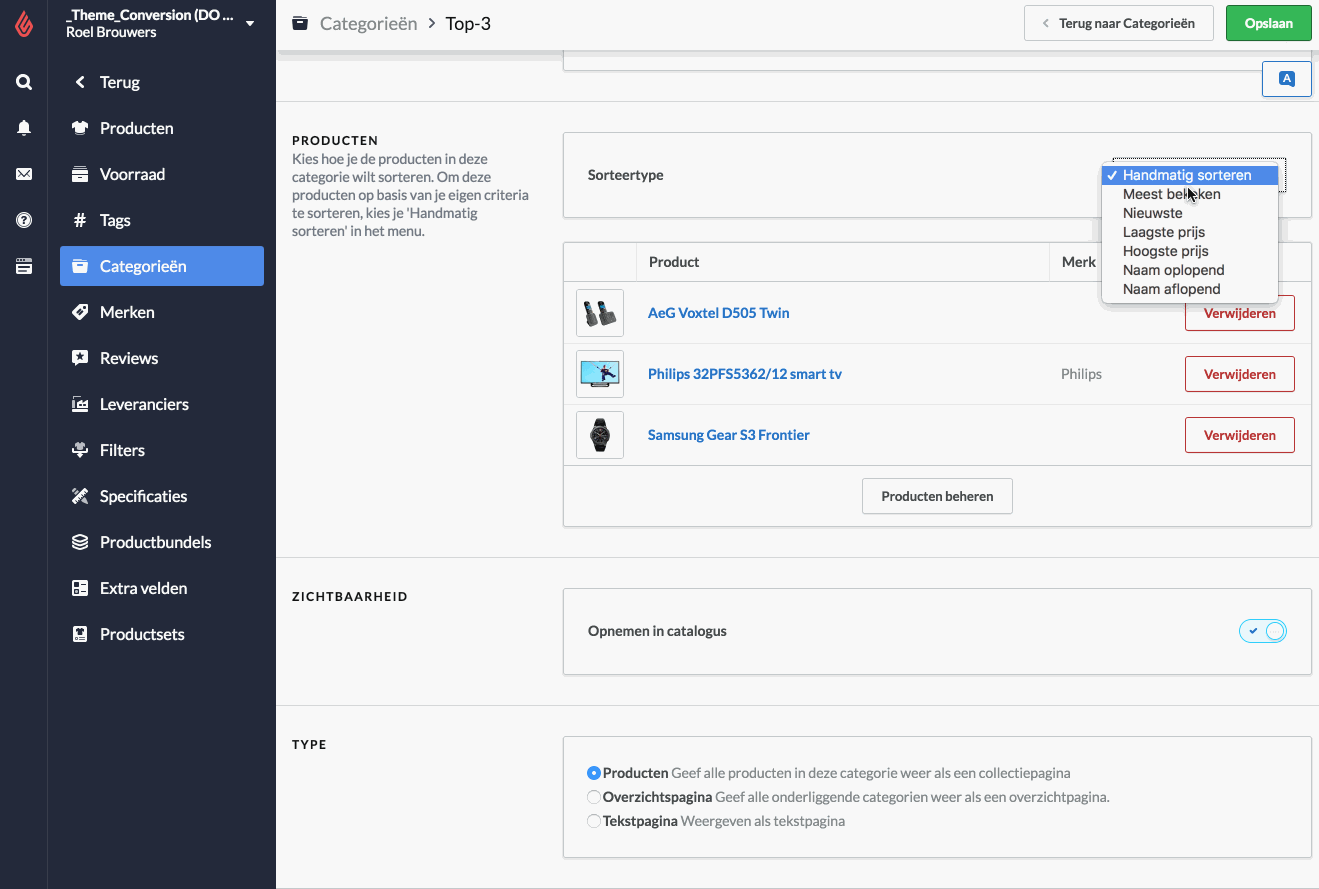Click breadcrumb archive icon before Categorieën

(300, 23)
